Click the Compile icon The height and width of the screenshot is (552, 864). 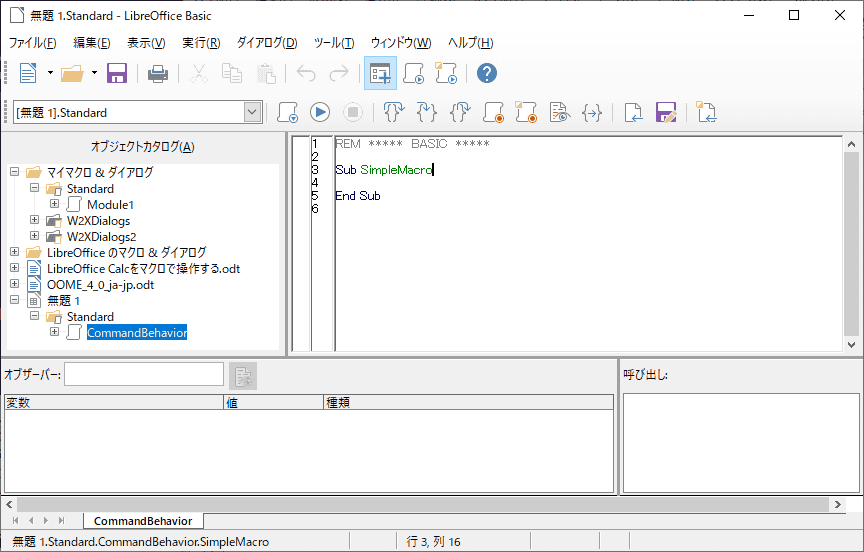click(288, 112)
